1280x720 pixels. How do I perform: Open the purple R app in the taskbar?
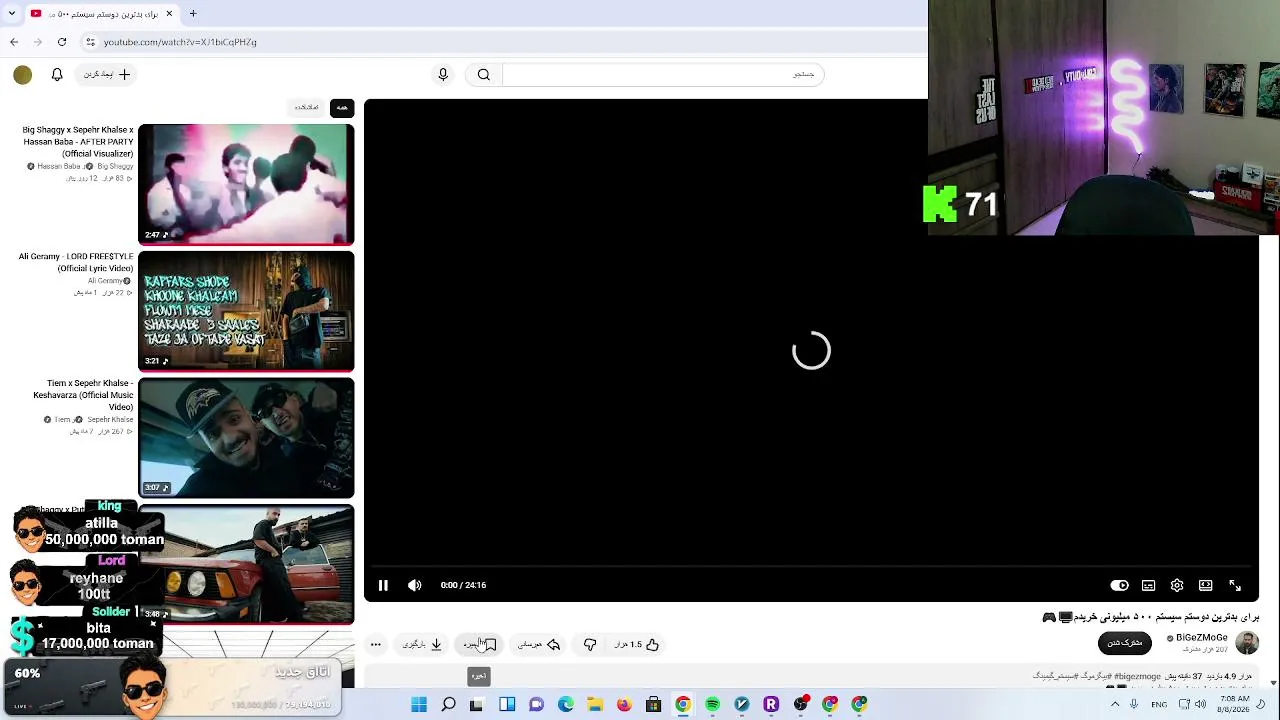pos(771,705)
